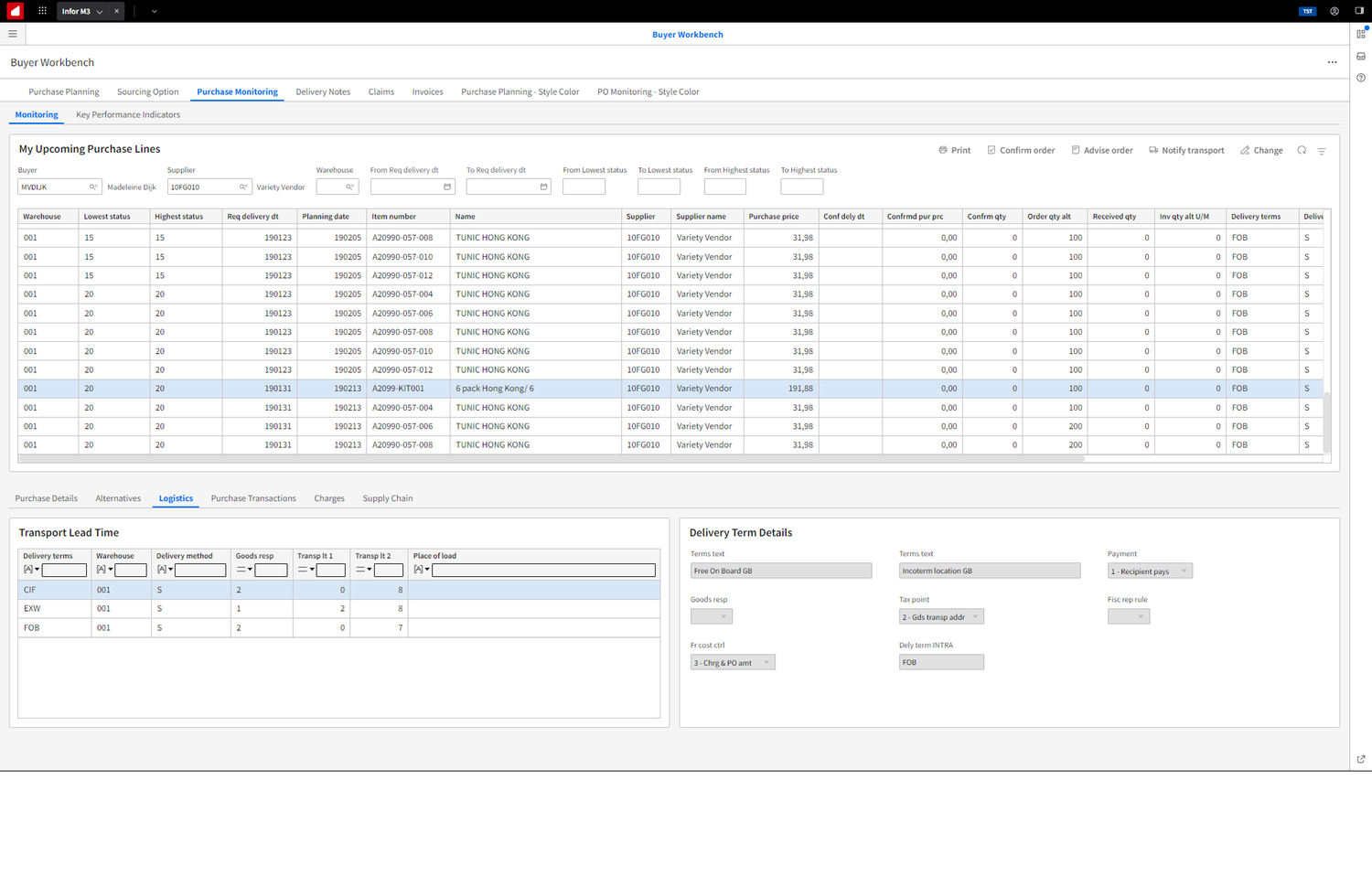Viewport: 1372px width, 876px height.
Task: Open the Key Performance Indicators tab
Action: point(128,114)
